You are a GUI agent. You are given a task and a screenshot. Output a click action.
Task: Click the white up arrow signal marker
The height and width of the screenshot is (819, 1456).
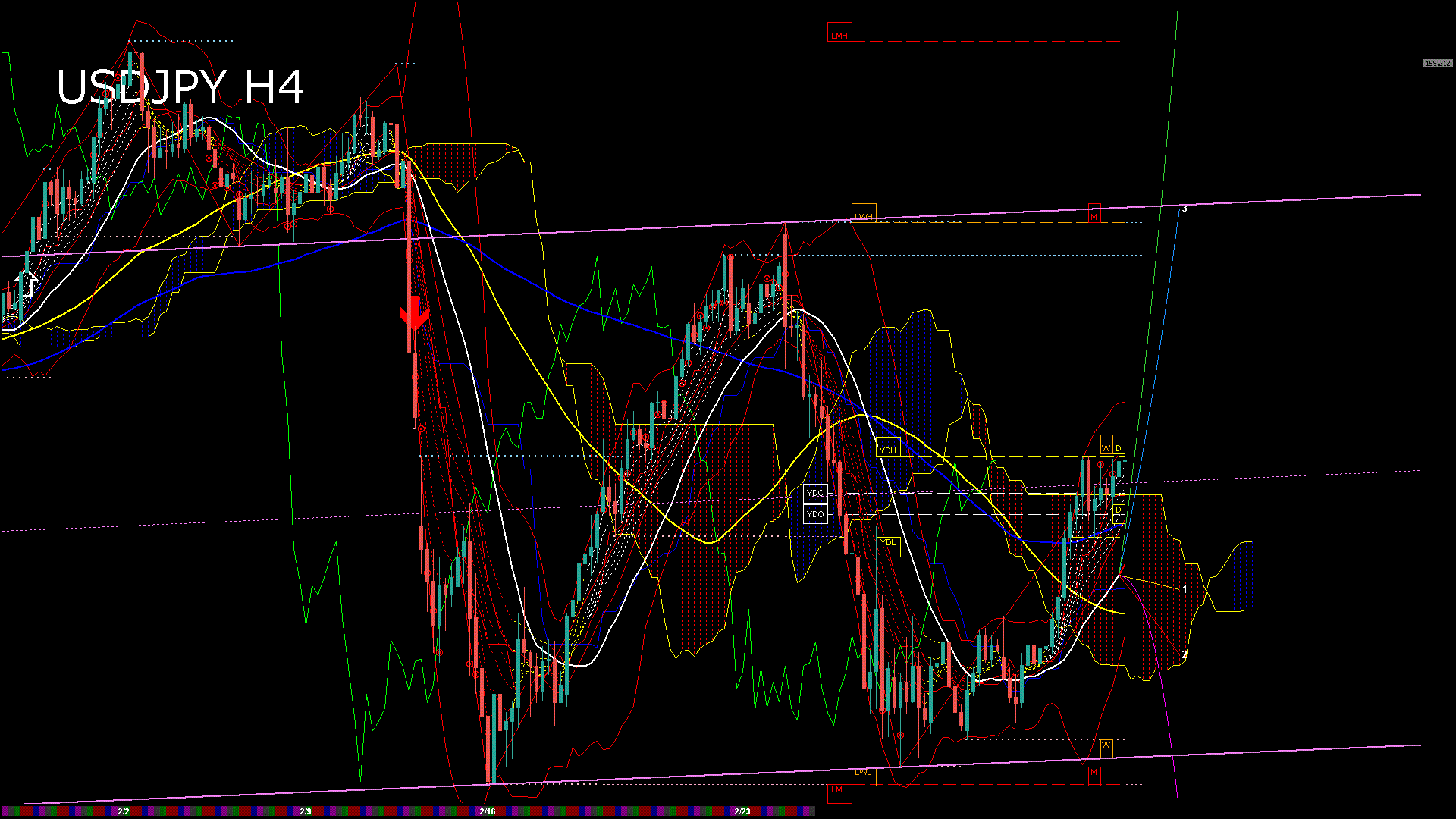[x=27, y=283]
